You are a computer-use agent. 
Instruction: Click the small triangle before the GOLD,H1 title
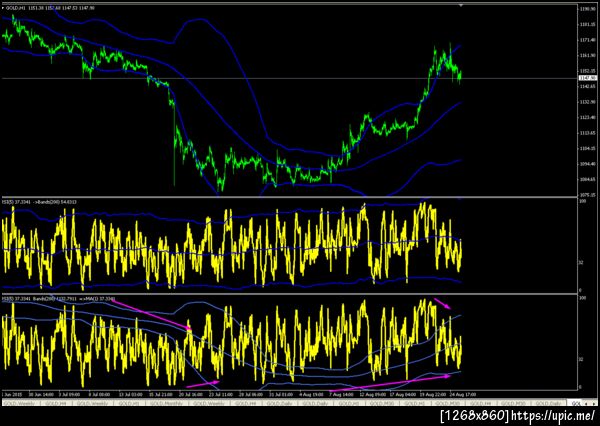pyautogui.click(x=3, y=8)
